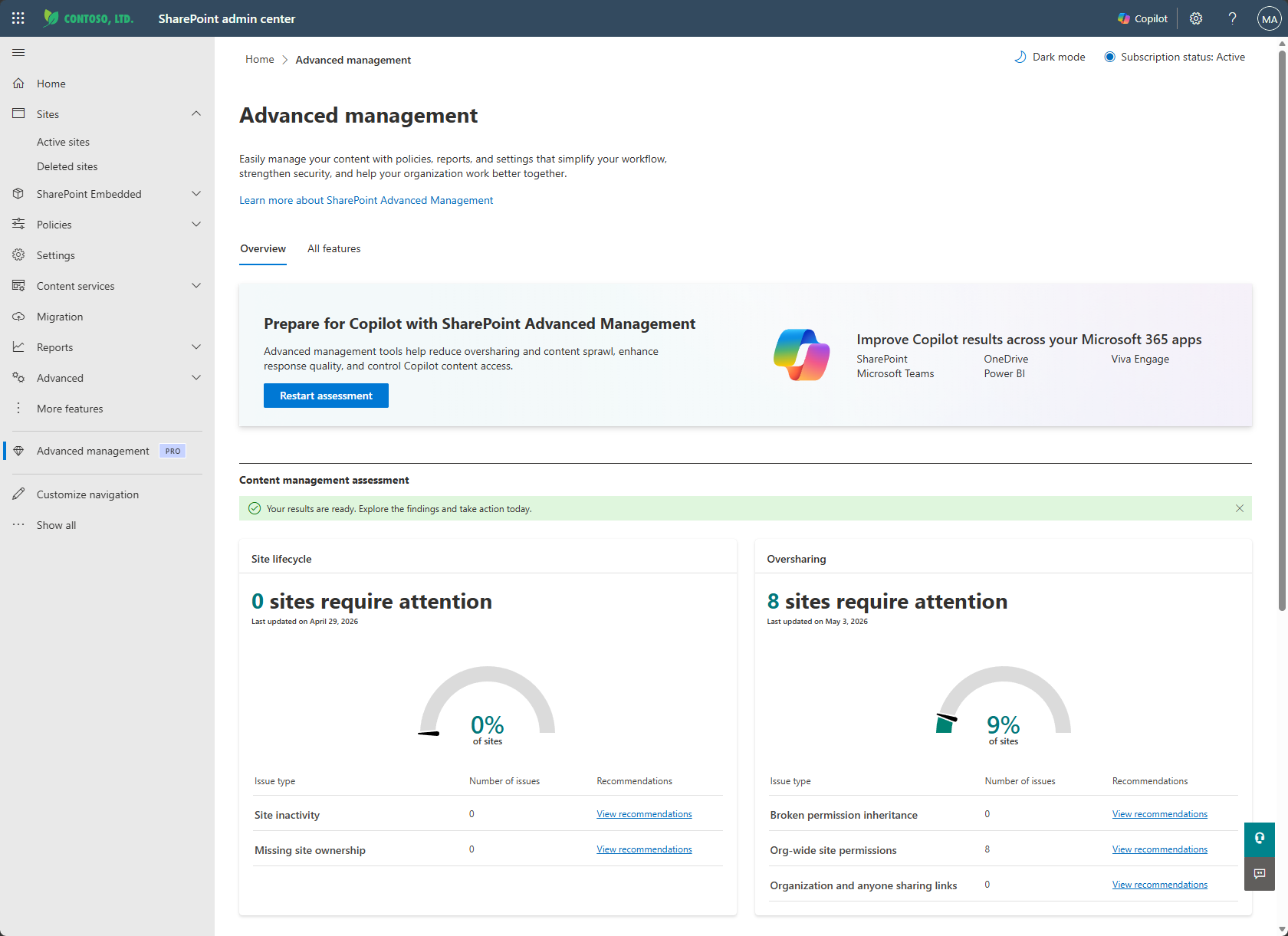Click the Migration cloud icon
Viewport: 1288px width, 936px height.
pyautogui.click(x=18, y=316)
